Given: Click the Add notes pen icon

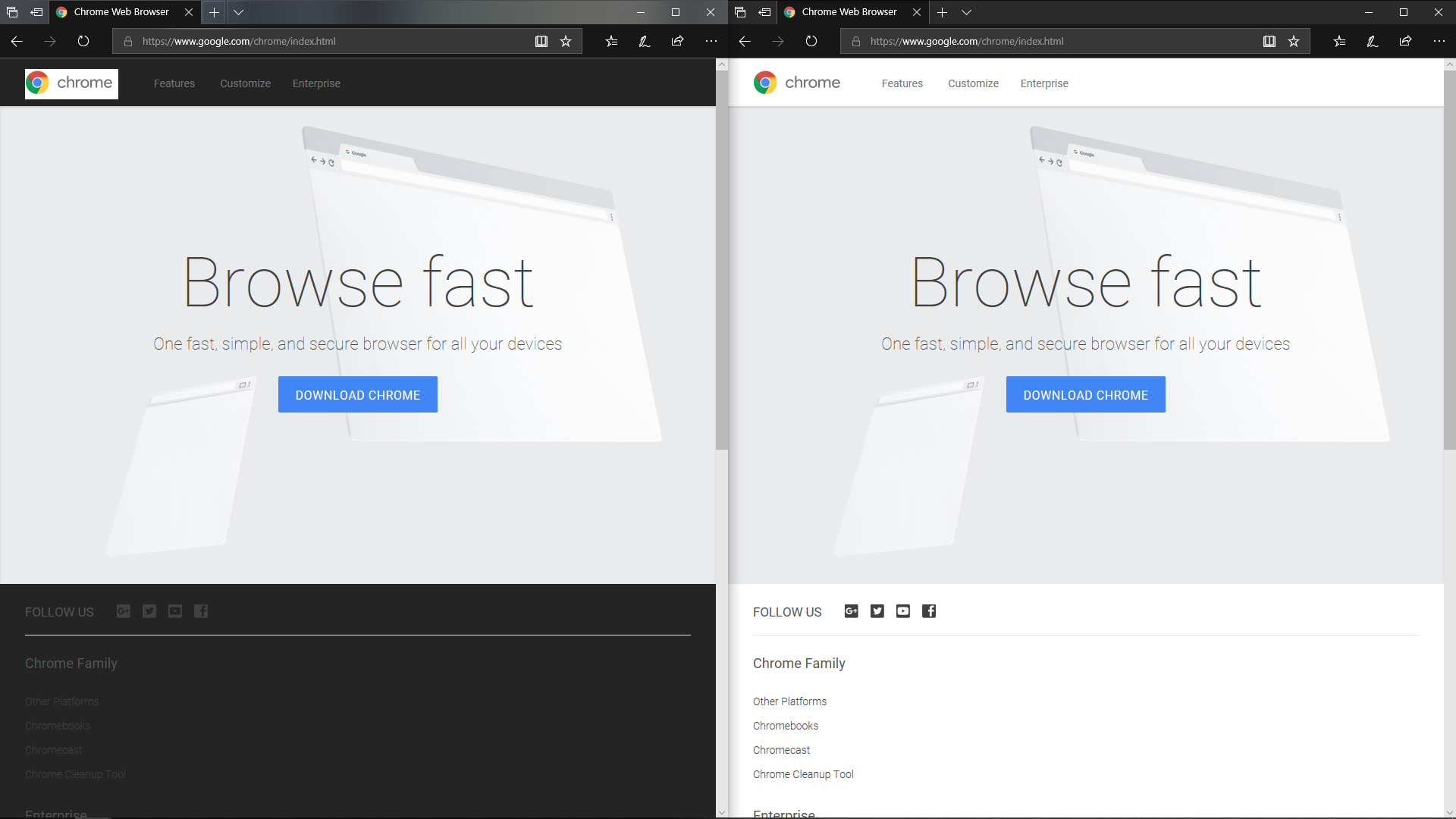Looking at the screenshot, I should click(644, 41).
